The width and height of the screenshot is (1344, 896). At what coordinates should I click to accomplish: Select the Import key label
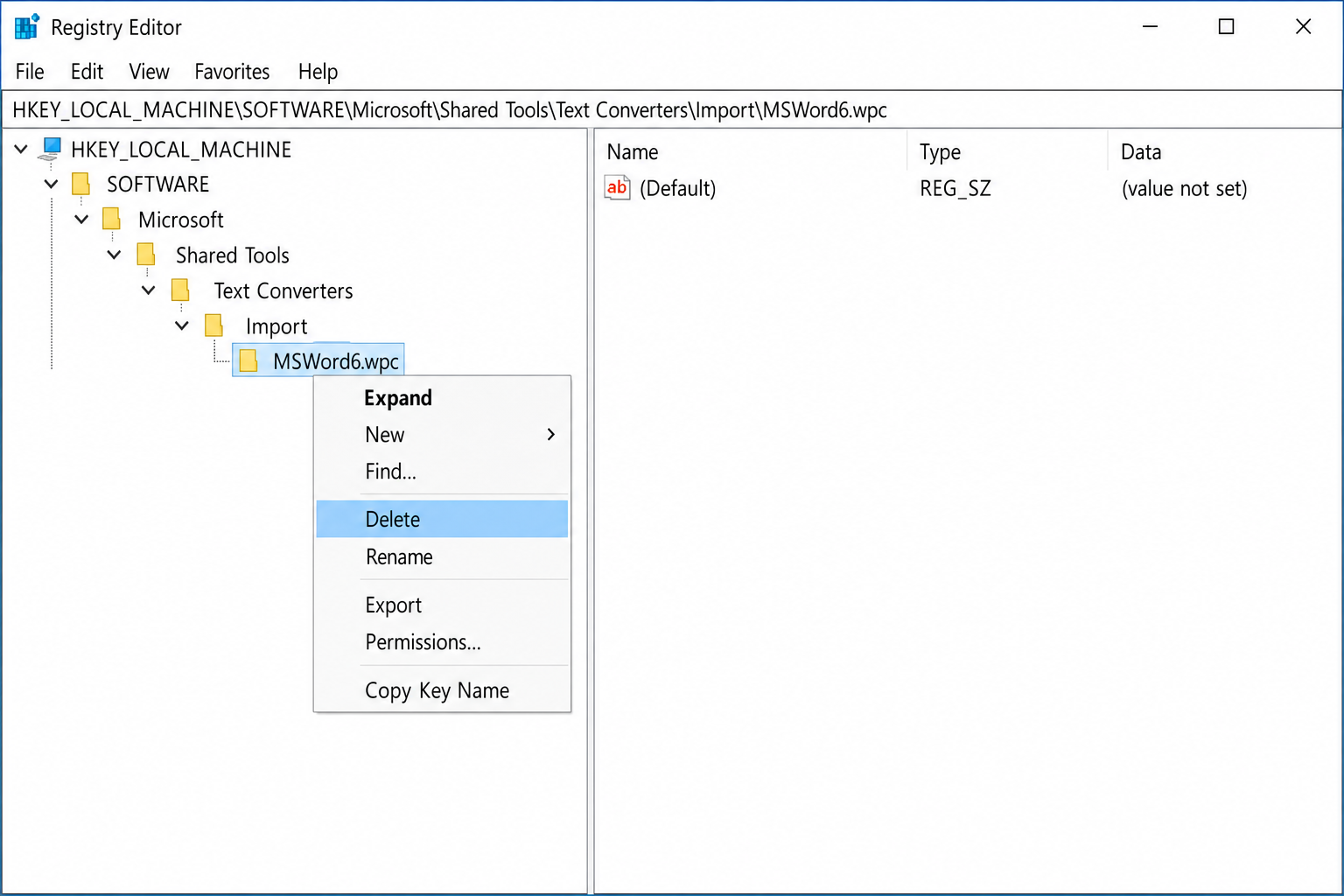(x=276, y=326)
